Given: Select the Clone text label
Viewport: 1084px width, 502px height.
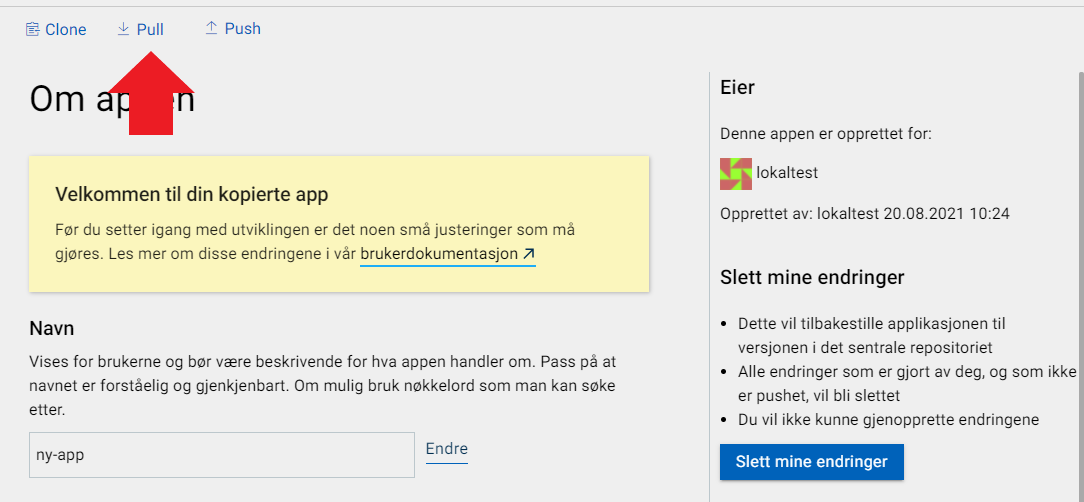Looking at the screenshot, I should (66, 29).
